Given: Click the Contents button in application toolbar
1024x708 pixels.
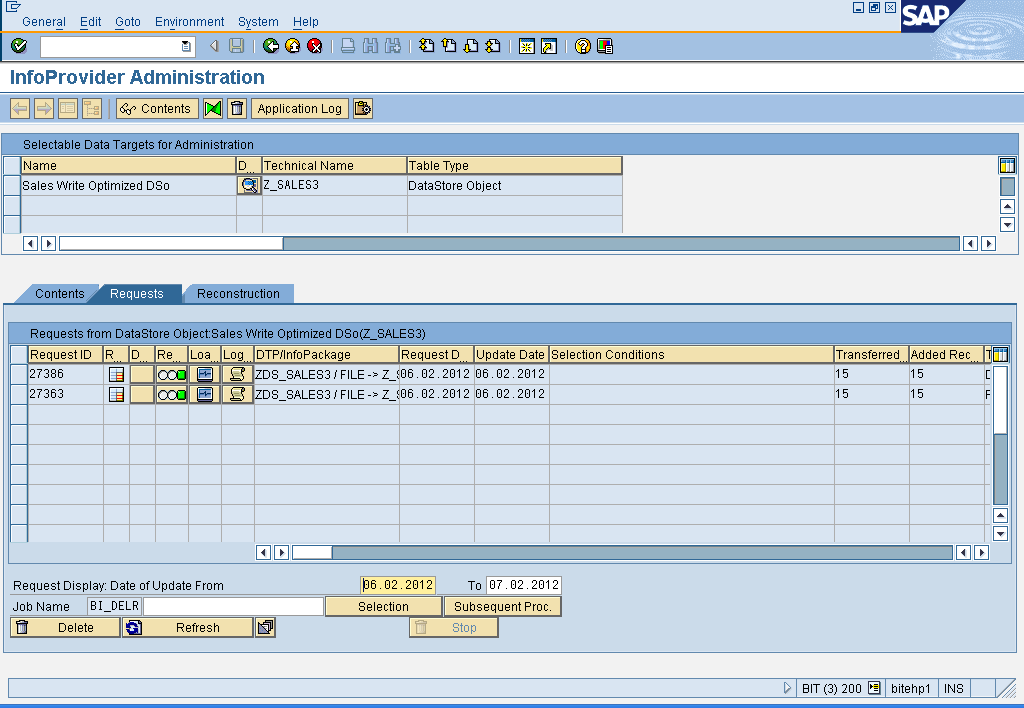Looking at the screenshot, I should (157, 108).
